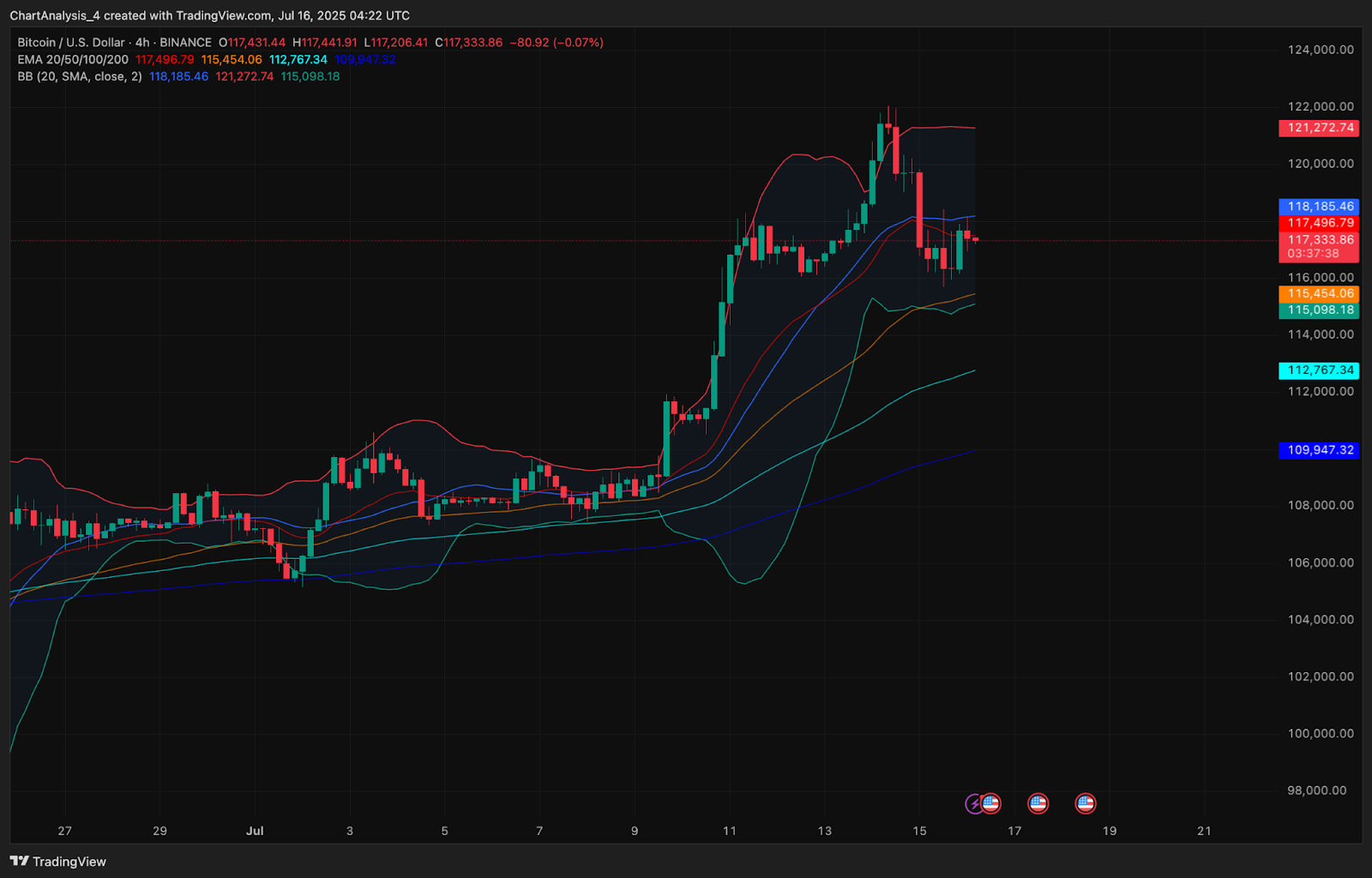Open the last US flag economic event
Viewport: 1372px width, 878px height.
pos(1085,803)
